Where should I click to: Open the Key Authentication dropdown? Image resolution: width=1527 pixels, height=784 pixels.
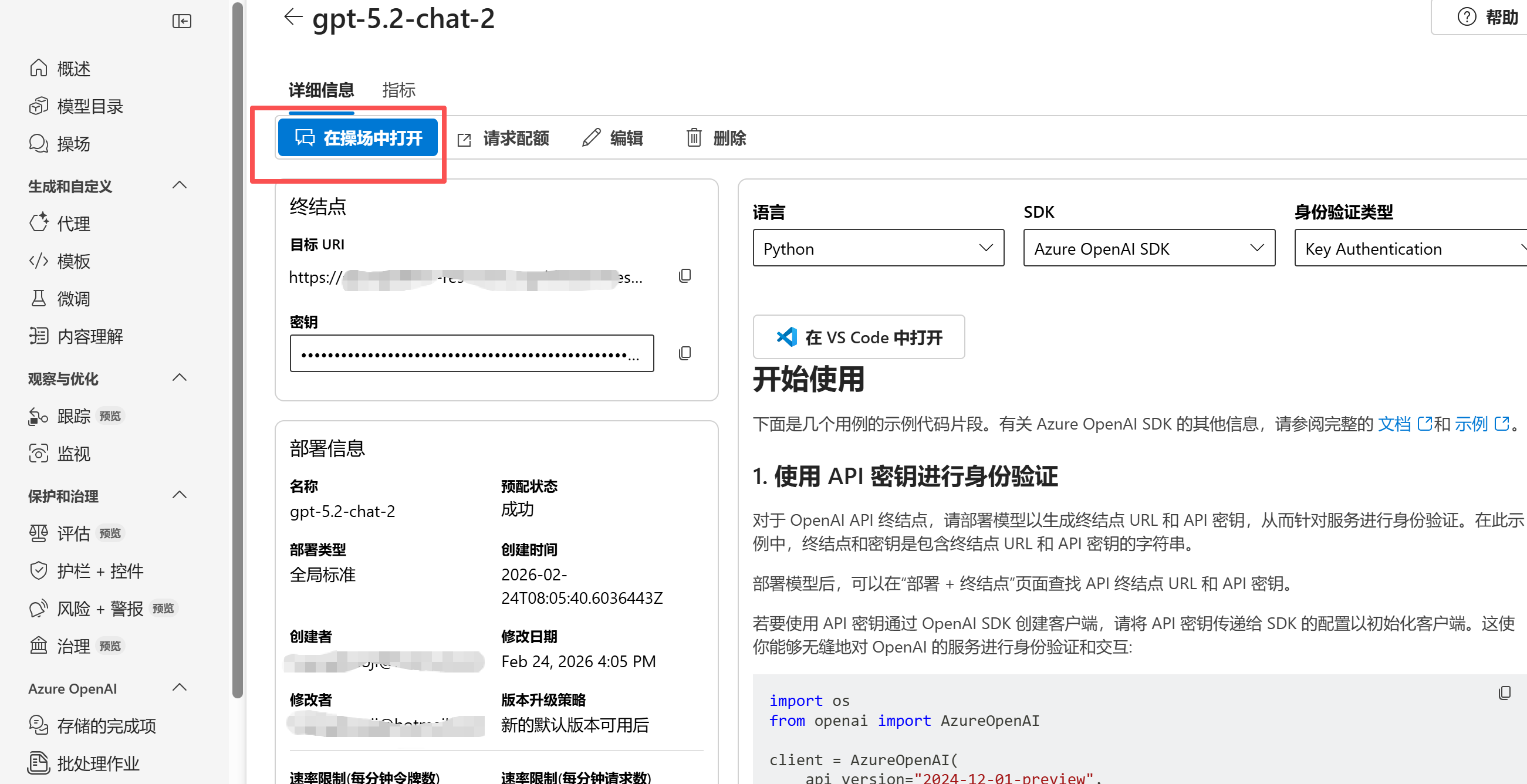(1410, 248)
